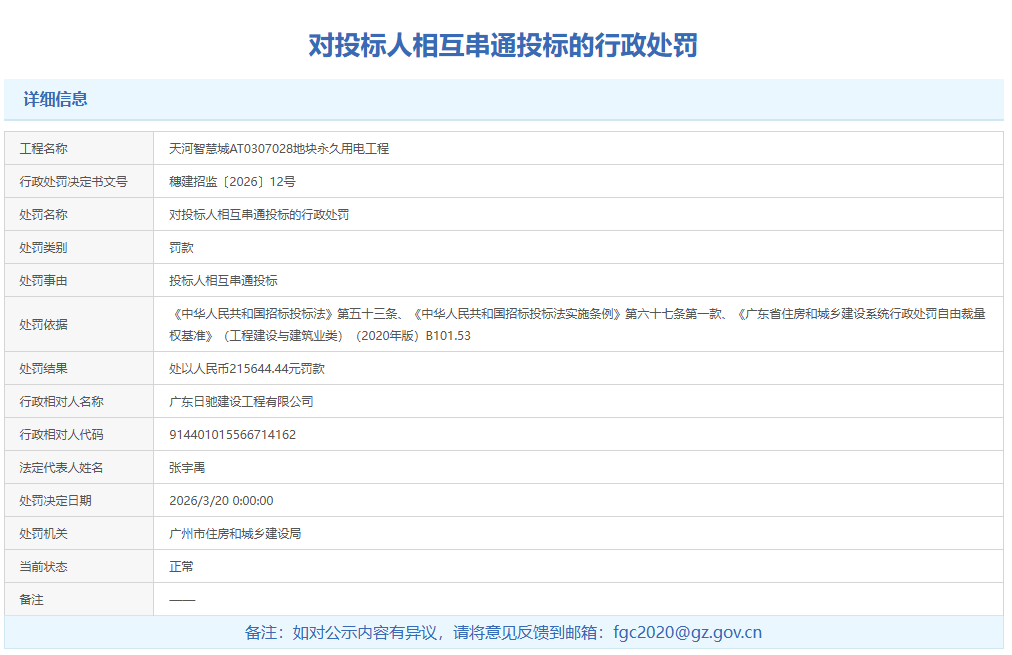The width and height of the screenshot is (1012, 655).
Task: Click the authority 广州市住房和城乡建设局
Action: [235, 533]
